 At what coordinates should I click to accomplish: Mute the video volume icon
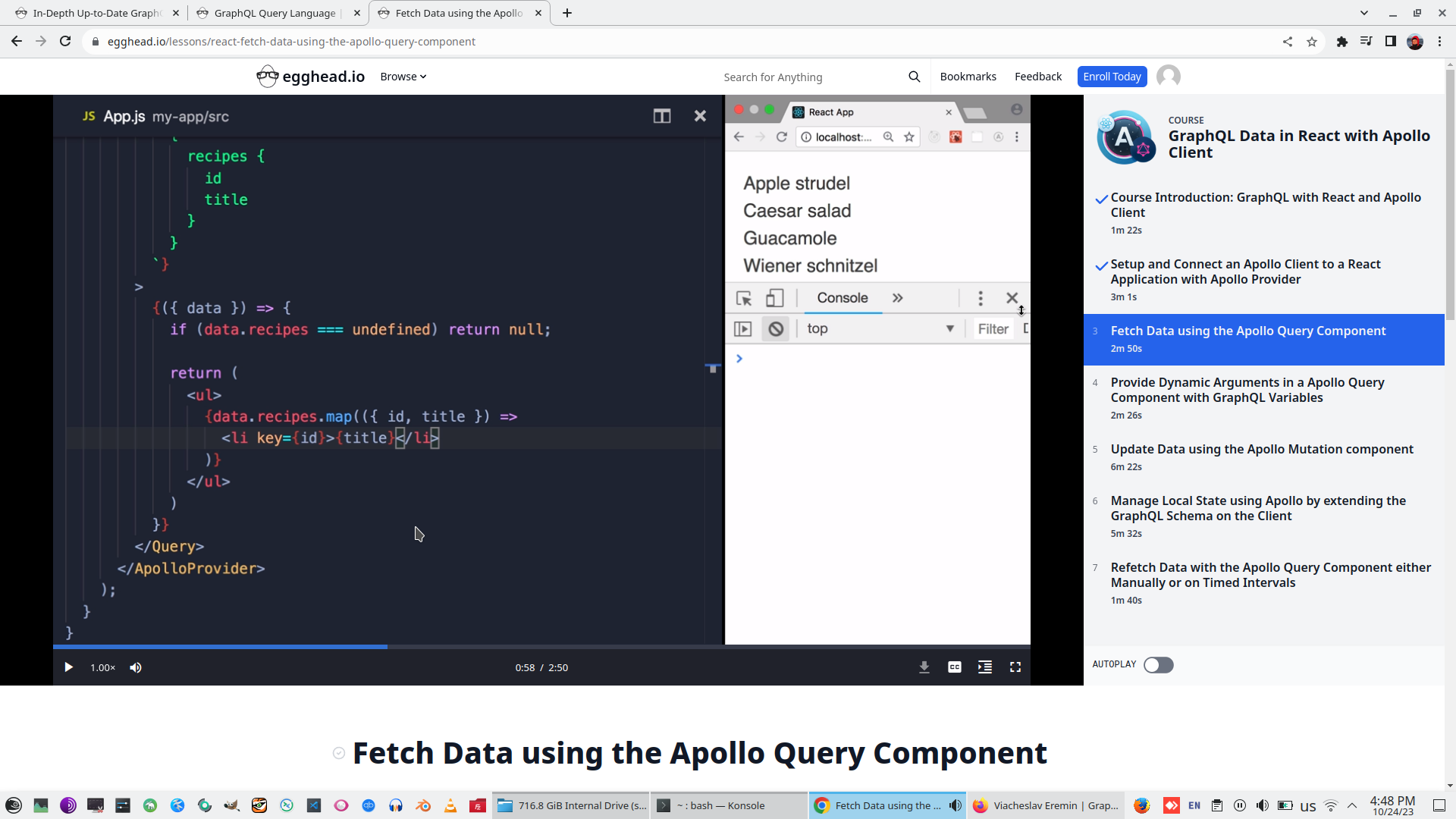pyautogui.click(x=136, y=667)
